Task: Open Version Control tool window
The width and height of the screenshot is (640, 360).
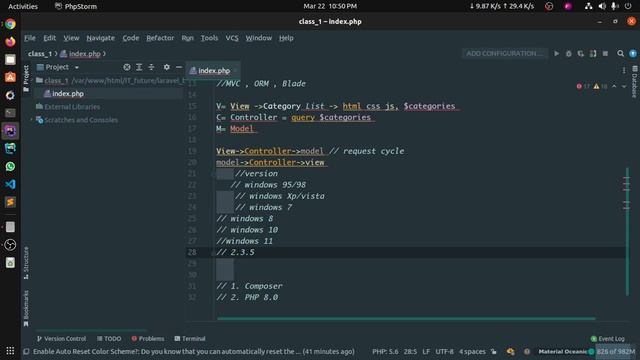Action: 62,339
